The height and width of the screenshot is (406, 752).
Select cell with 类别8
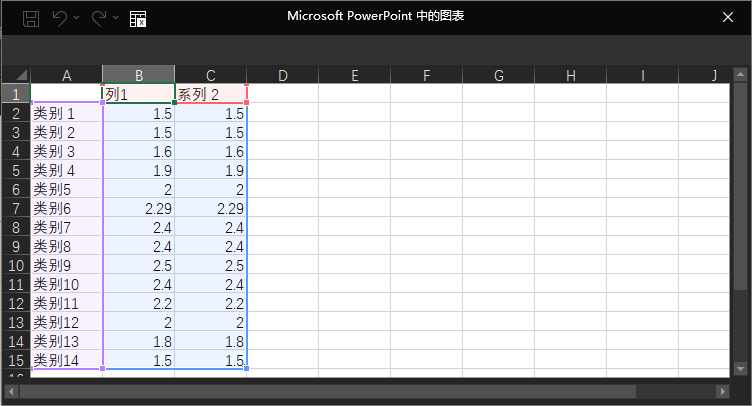(67, 246)
